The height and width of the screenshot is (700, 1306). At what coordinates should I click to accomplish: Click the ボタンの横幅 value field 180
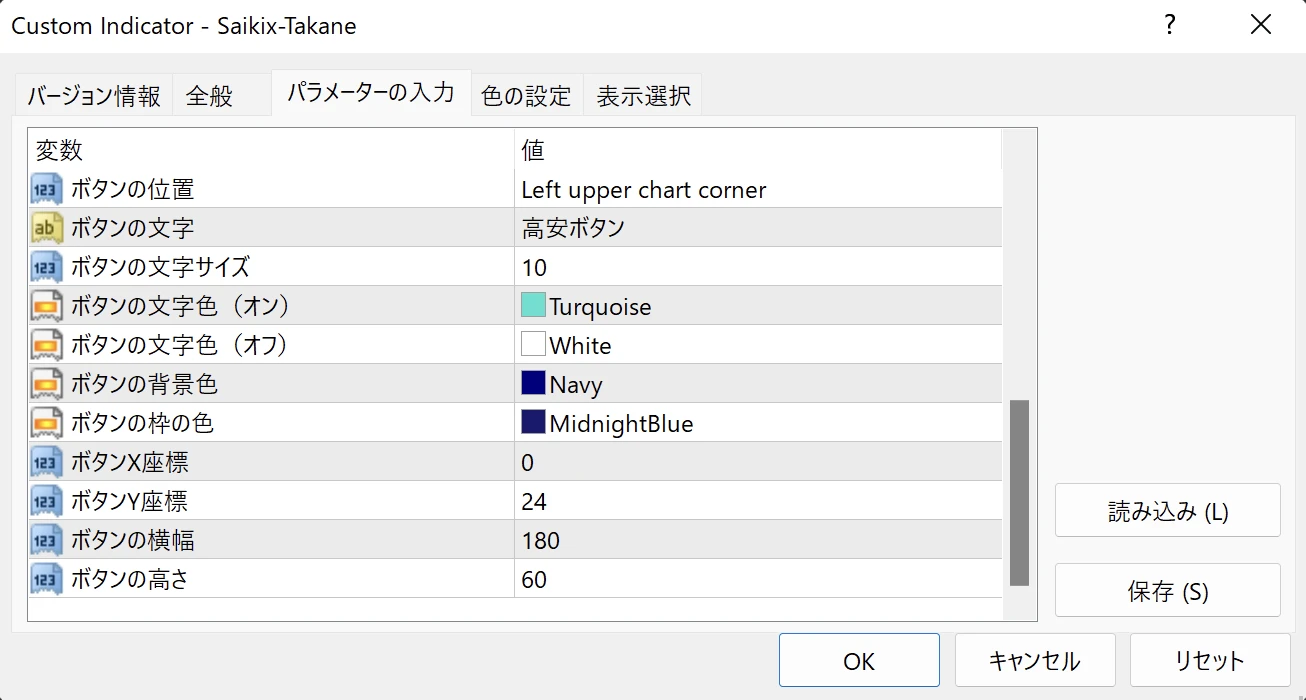(x=540, y=540)
